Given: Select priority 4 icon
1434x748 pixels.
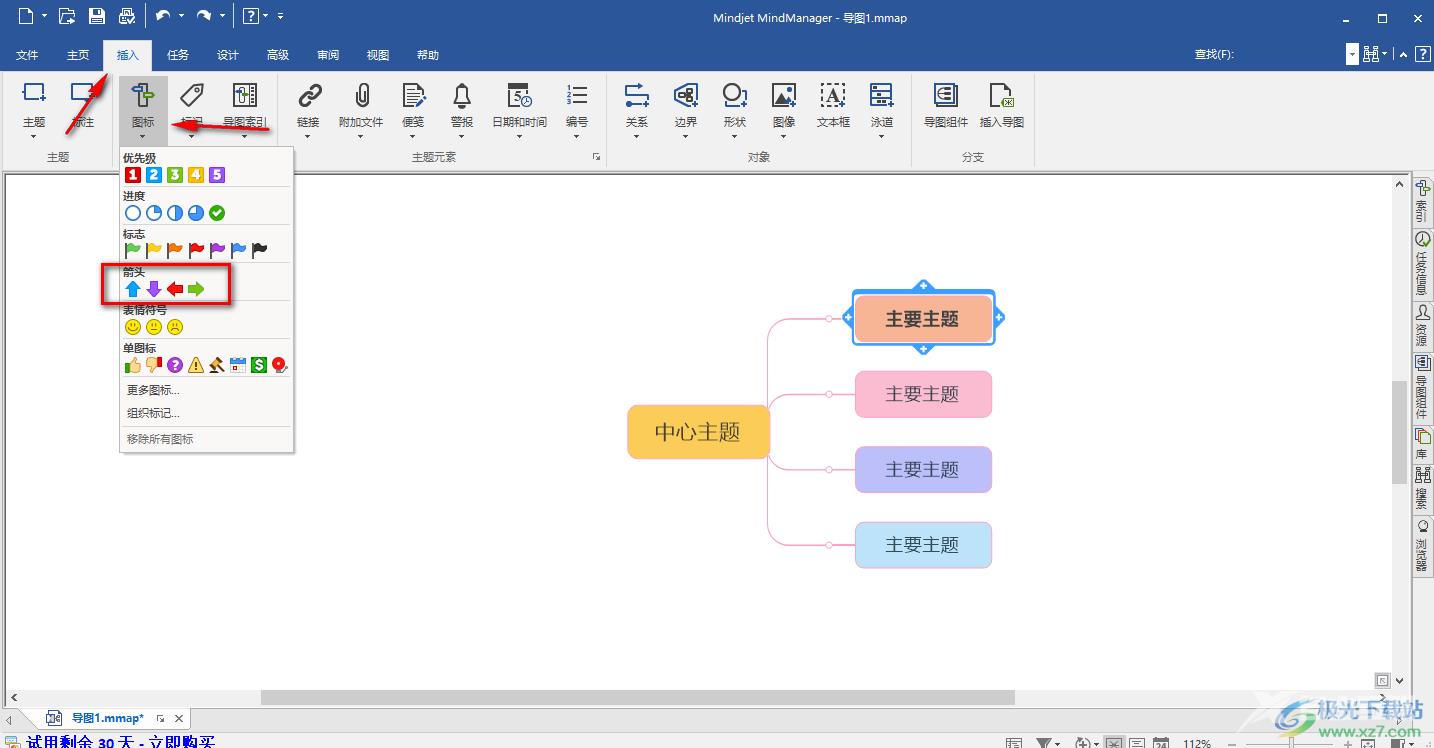Looking at the screenshot, I should pos(196,175).
